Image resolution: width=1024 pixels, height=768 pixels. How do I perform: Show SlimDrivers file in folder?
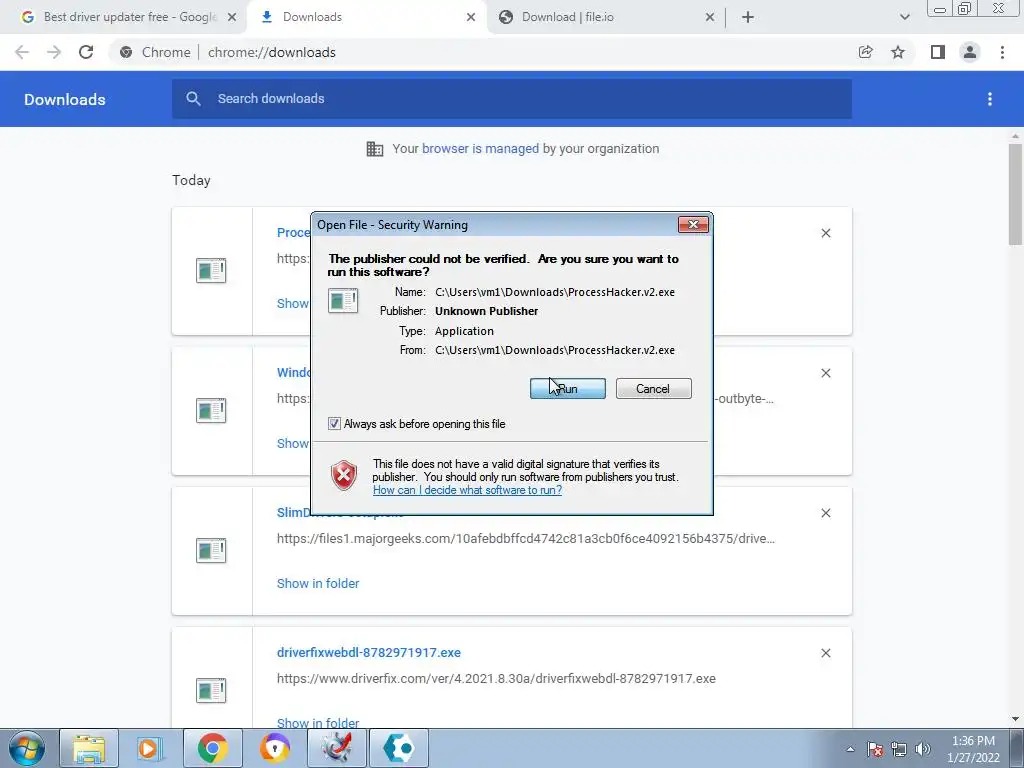(x=318, y=584)
